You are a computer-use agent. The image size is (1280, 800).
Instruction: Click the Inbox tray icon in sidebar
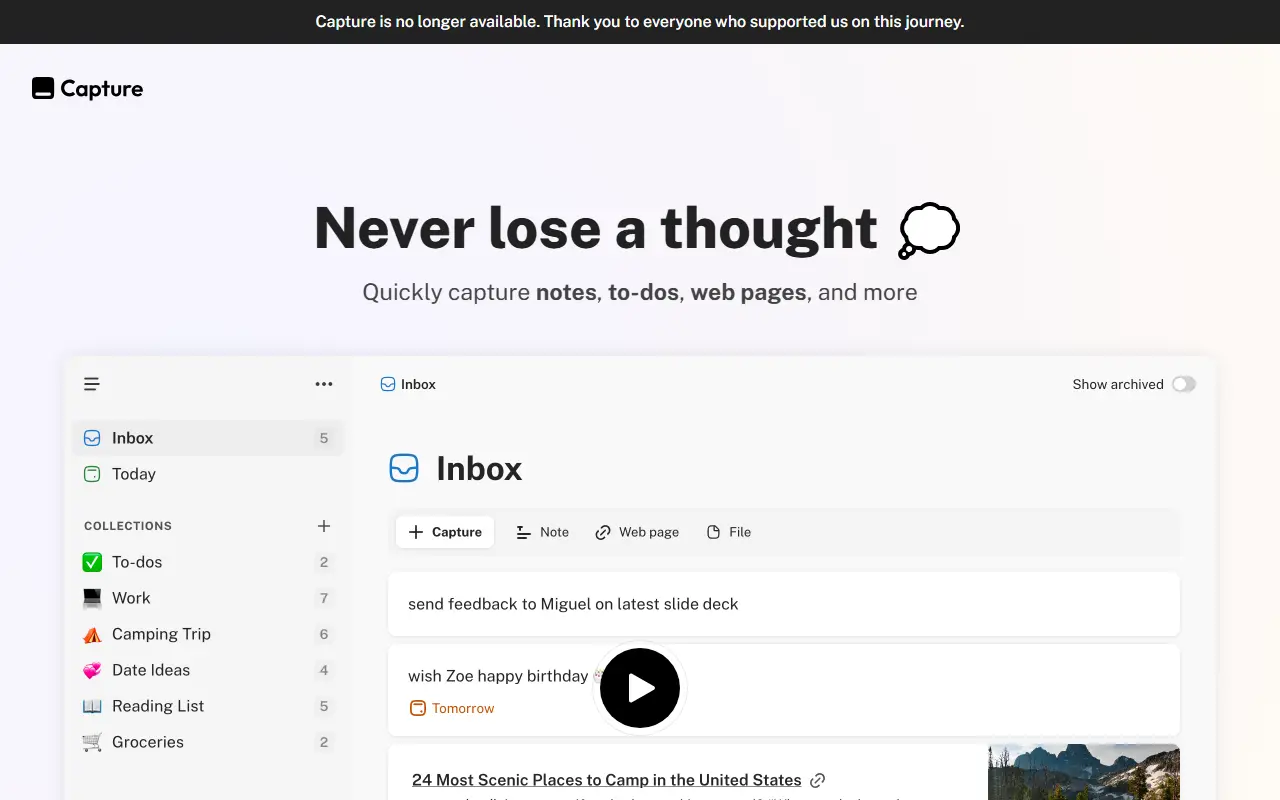tap(92, 438)
